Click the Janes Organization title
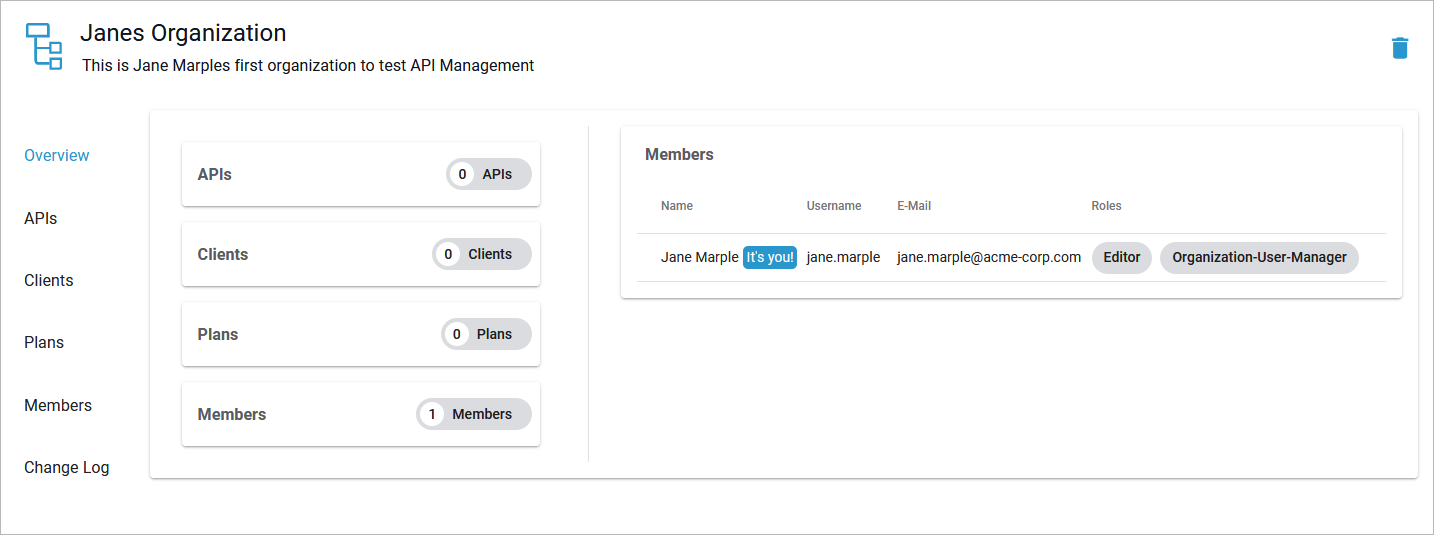1434x535 pixels. [x=183, y=33]
